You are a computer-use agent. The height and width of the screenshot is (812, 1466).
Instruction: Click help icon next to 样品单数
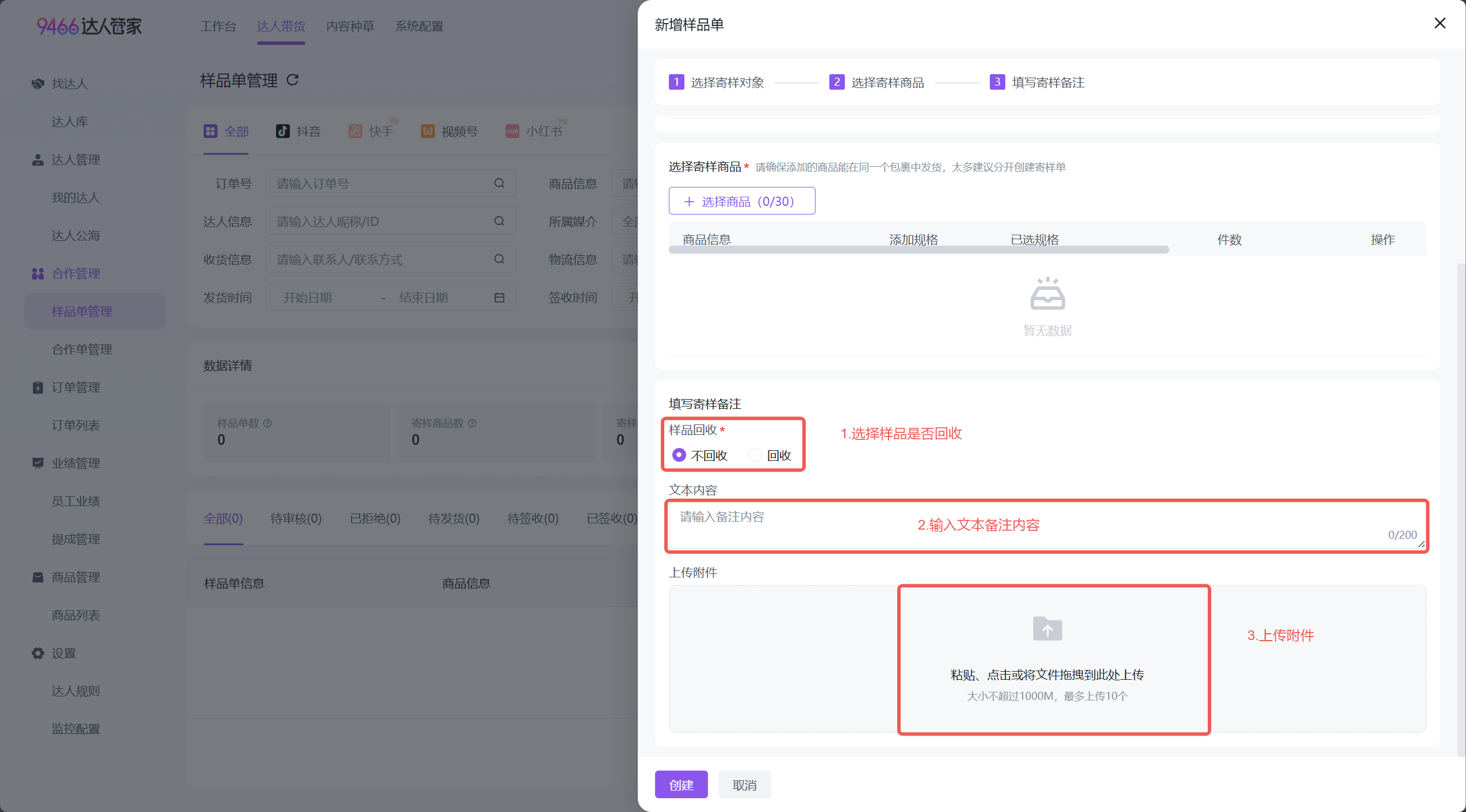click(267, 423)
